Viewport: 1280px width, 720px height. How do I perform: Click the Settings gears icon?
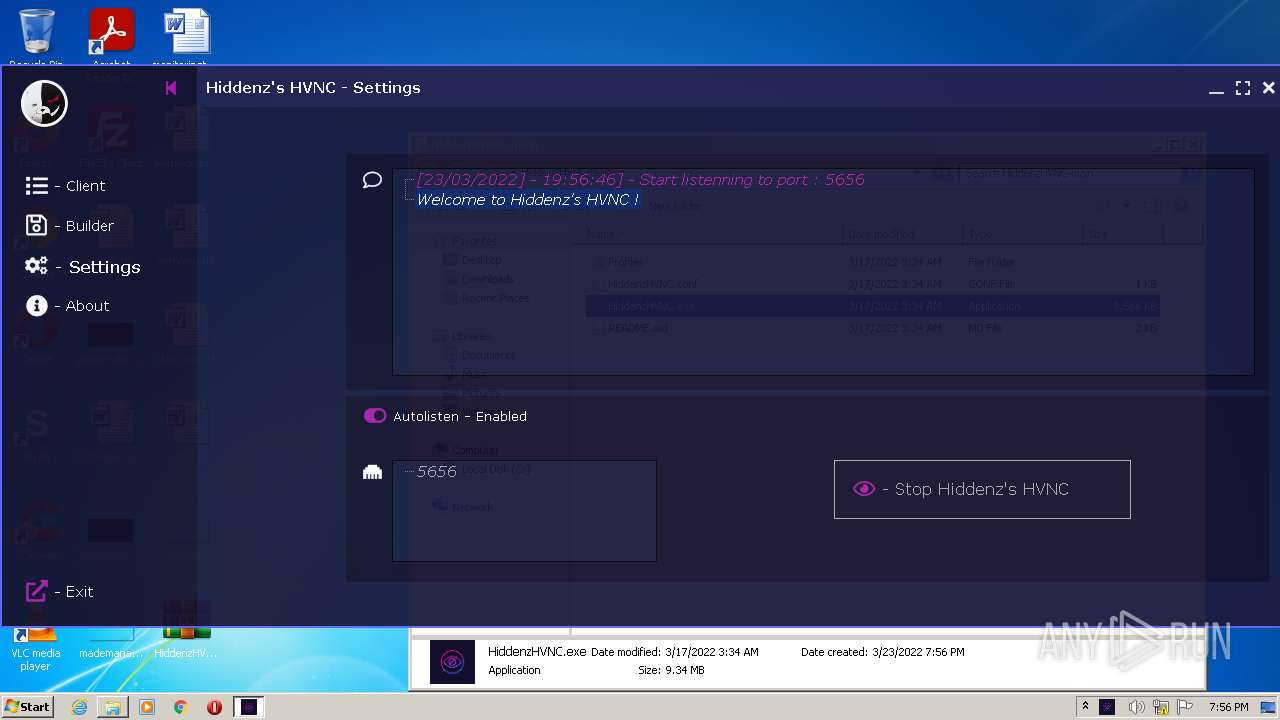[37, 266]
